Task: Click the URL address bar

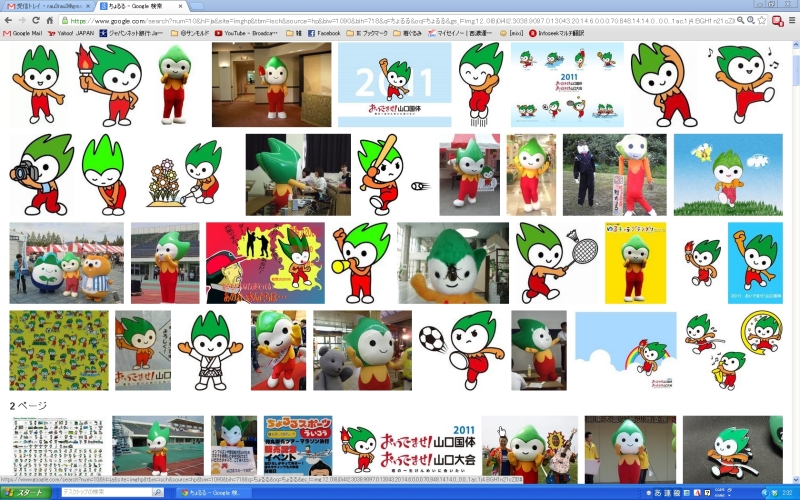Action: pos(400,20)
